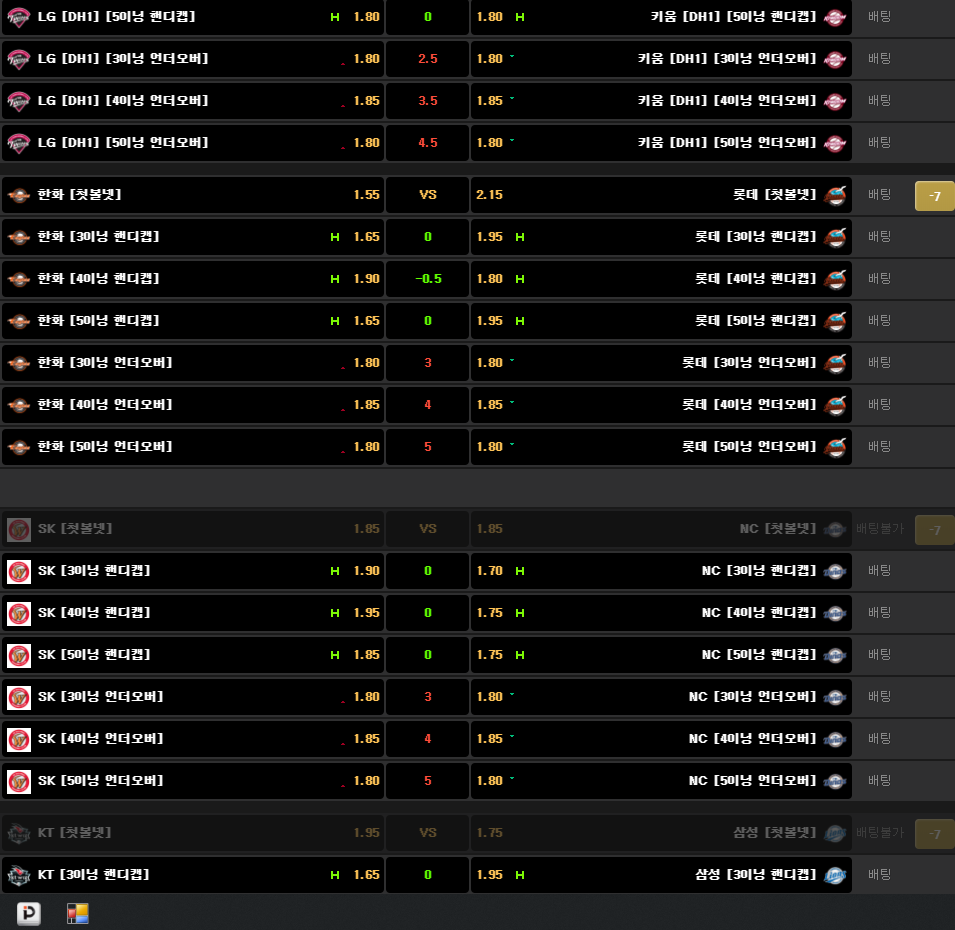Open the P app icon in taskbar
The width and height of the screenshot is (955, 930).
(29, 913)
